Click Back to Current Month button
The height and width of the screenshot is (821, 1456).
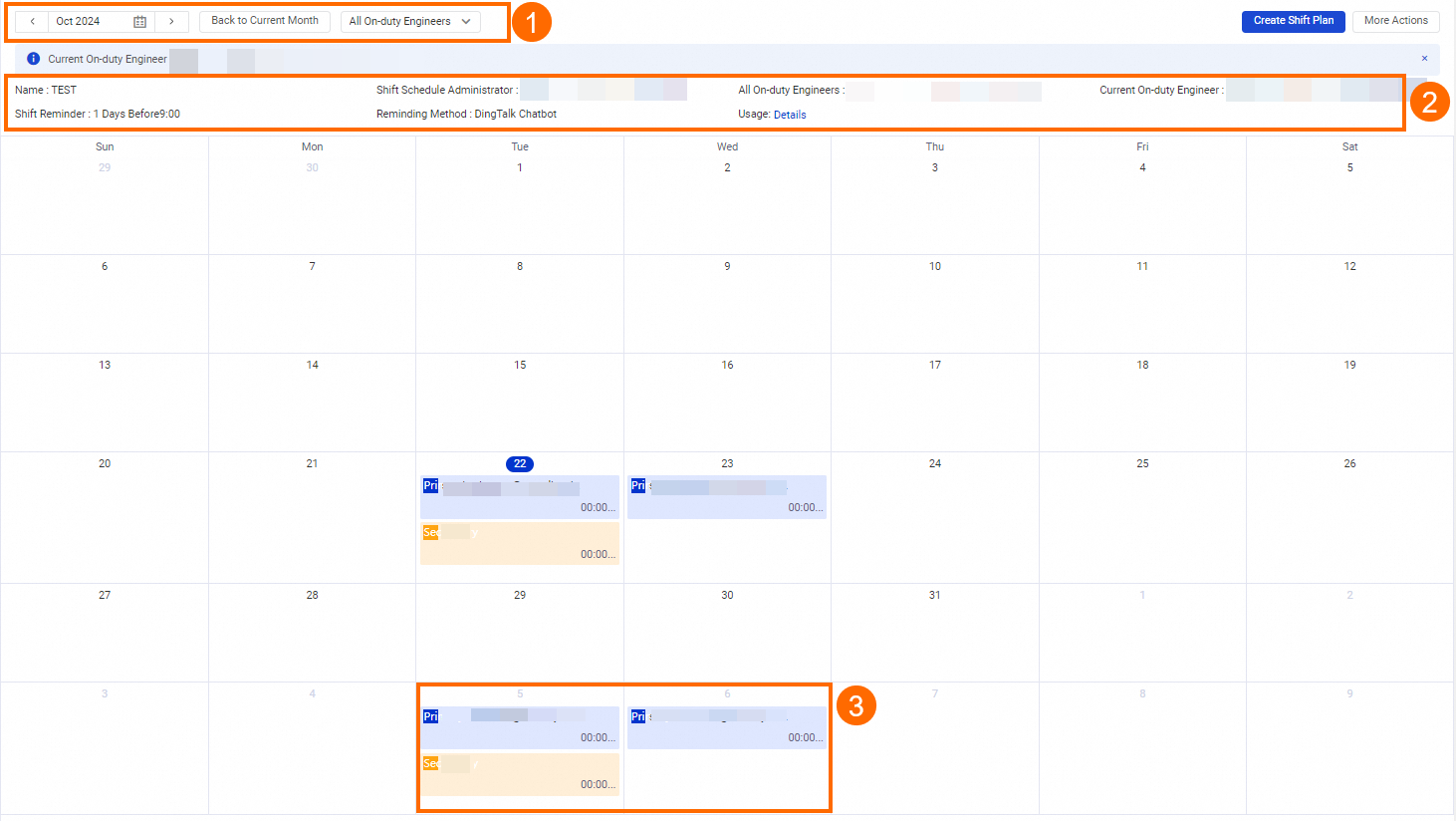click(265, 21)
